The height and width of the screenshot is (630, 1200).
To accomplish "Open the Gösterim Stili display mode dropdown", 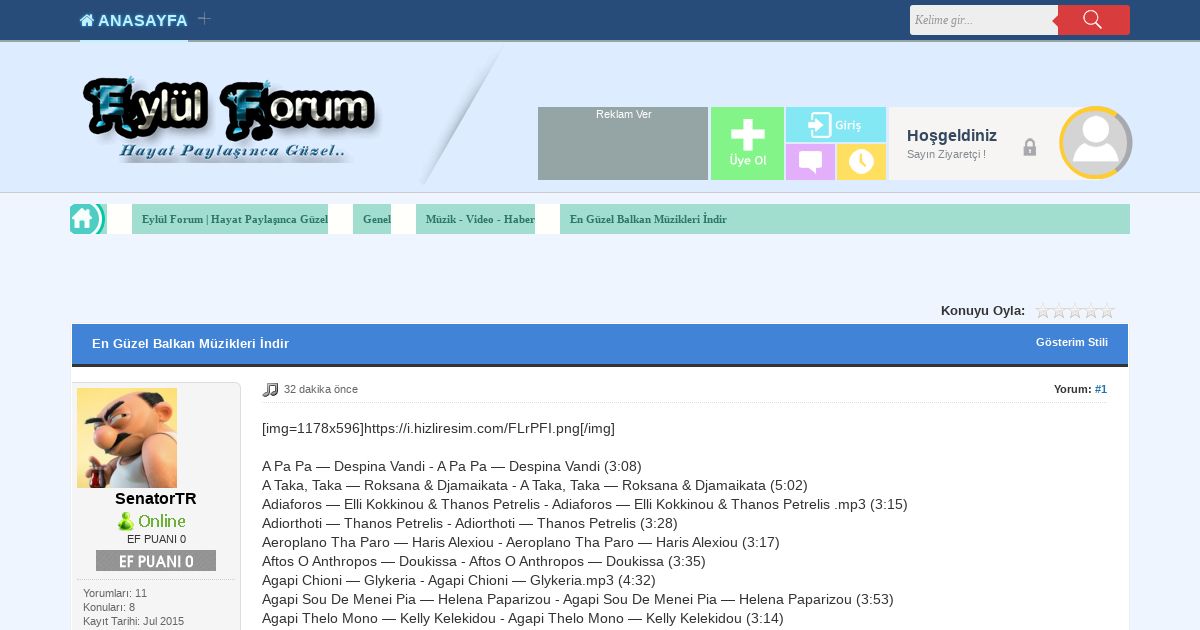I will (x=1072, y=342).
